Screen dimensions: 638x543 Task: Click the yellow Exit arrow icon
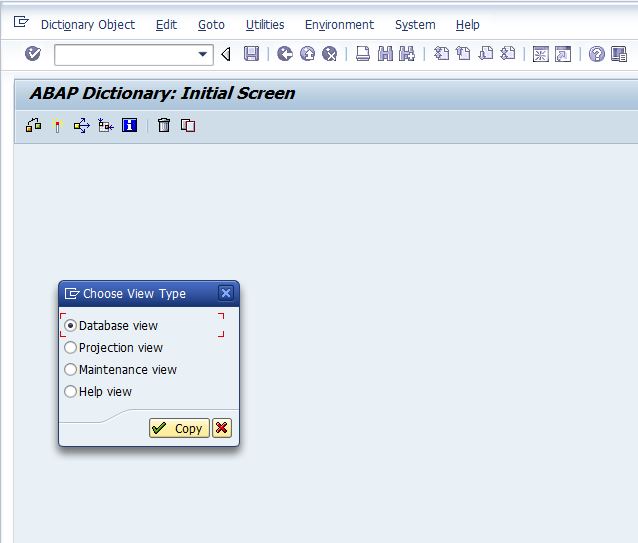click(307, 54)
